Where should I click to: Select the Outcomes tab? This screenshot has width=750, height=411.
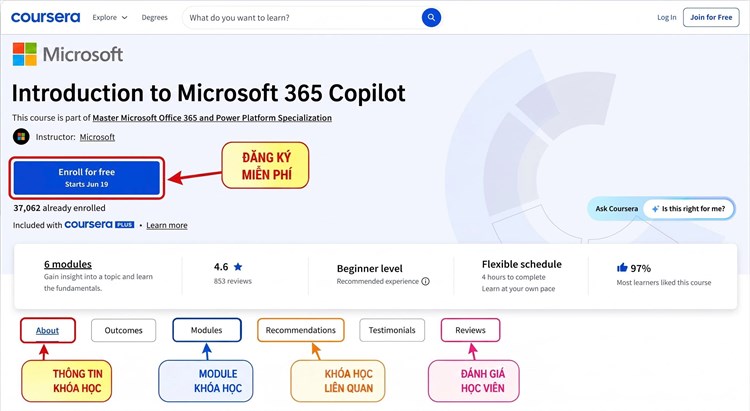(x=123, y=330)
